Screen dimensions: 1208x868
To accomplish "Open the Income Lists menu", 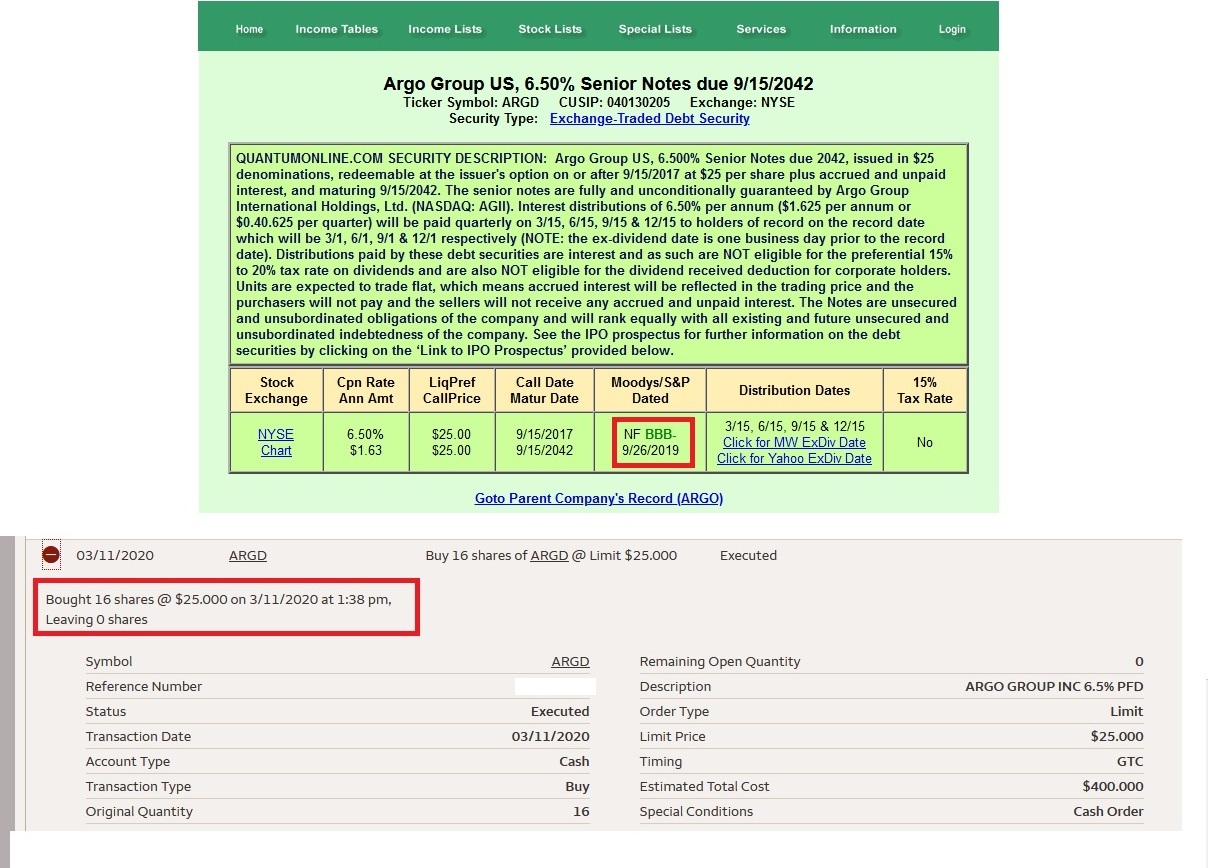I will pyautogui.click(x=445, y=29).
